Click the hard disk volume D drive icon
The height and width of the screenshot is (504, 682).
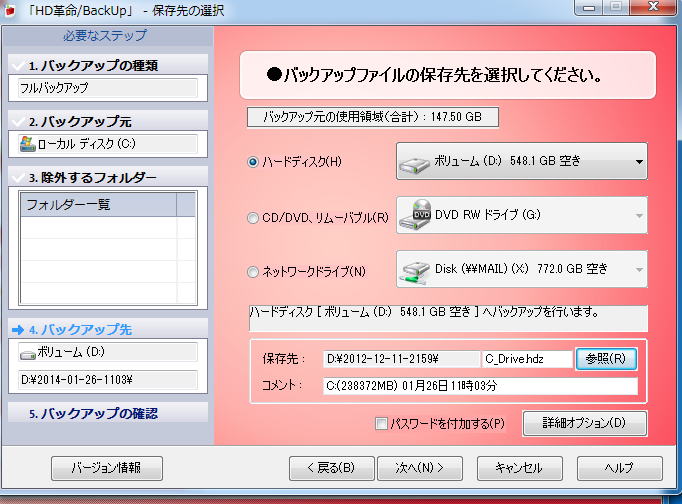415,162
